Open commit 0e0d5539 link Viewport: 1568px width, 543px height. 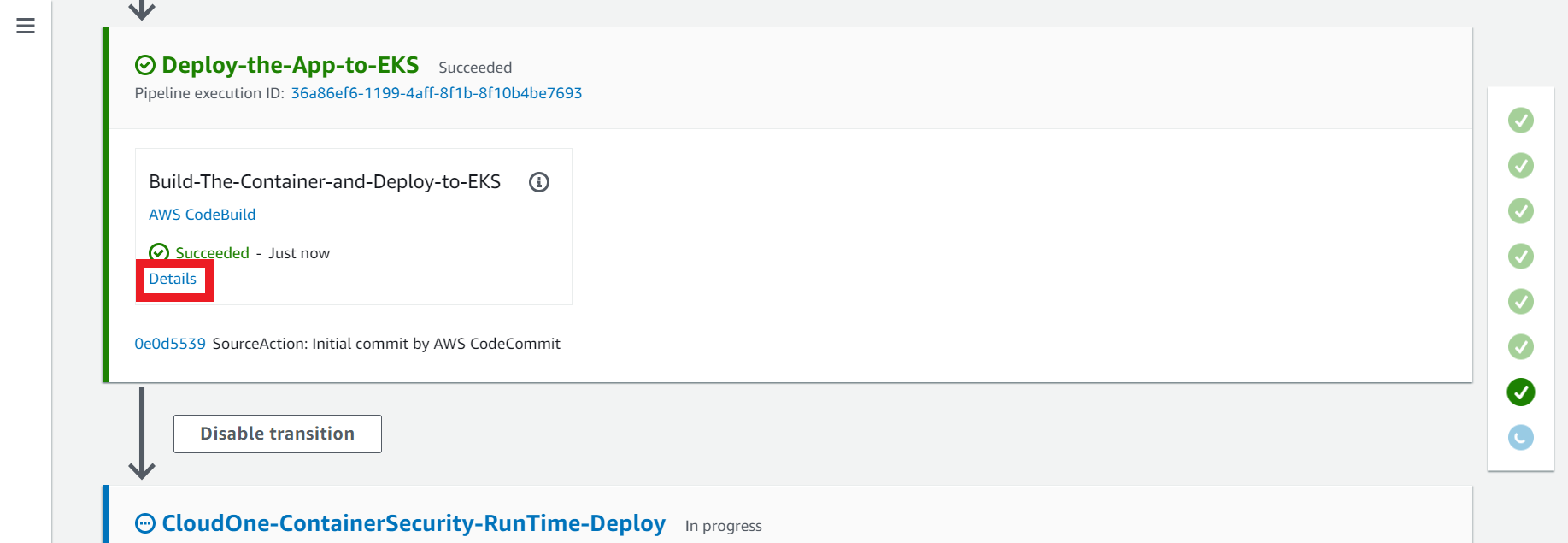click(x=170, y=344)
